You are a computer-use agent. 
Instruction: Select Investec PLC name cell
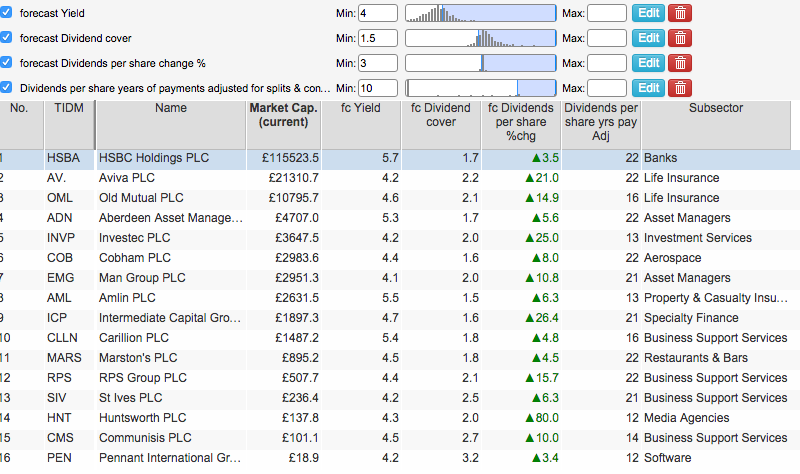171,238
